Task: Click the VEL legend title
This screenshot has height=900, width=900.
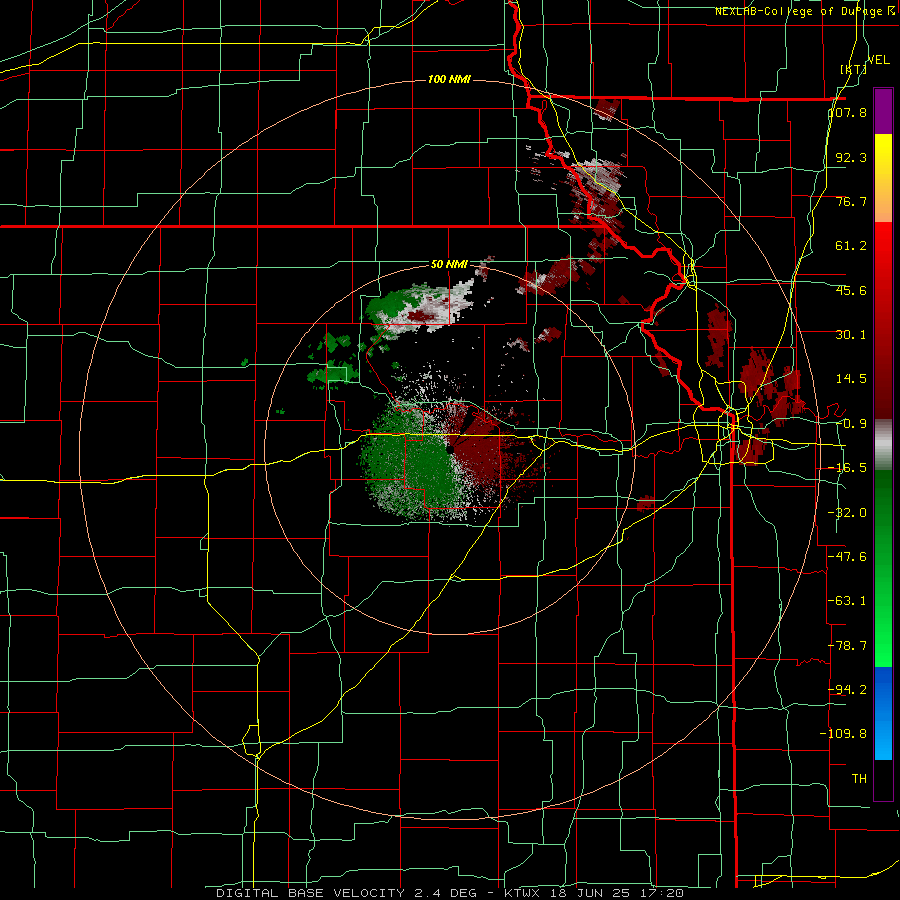Action: (879, 60)
